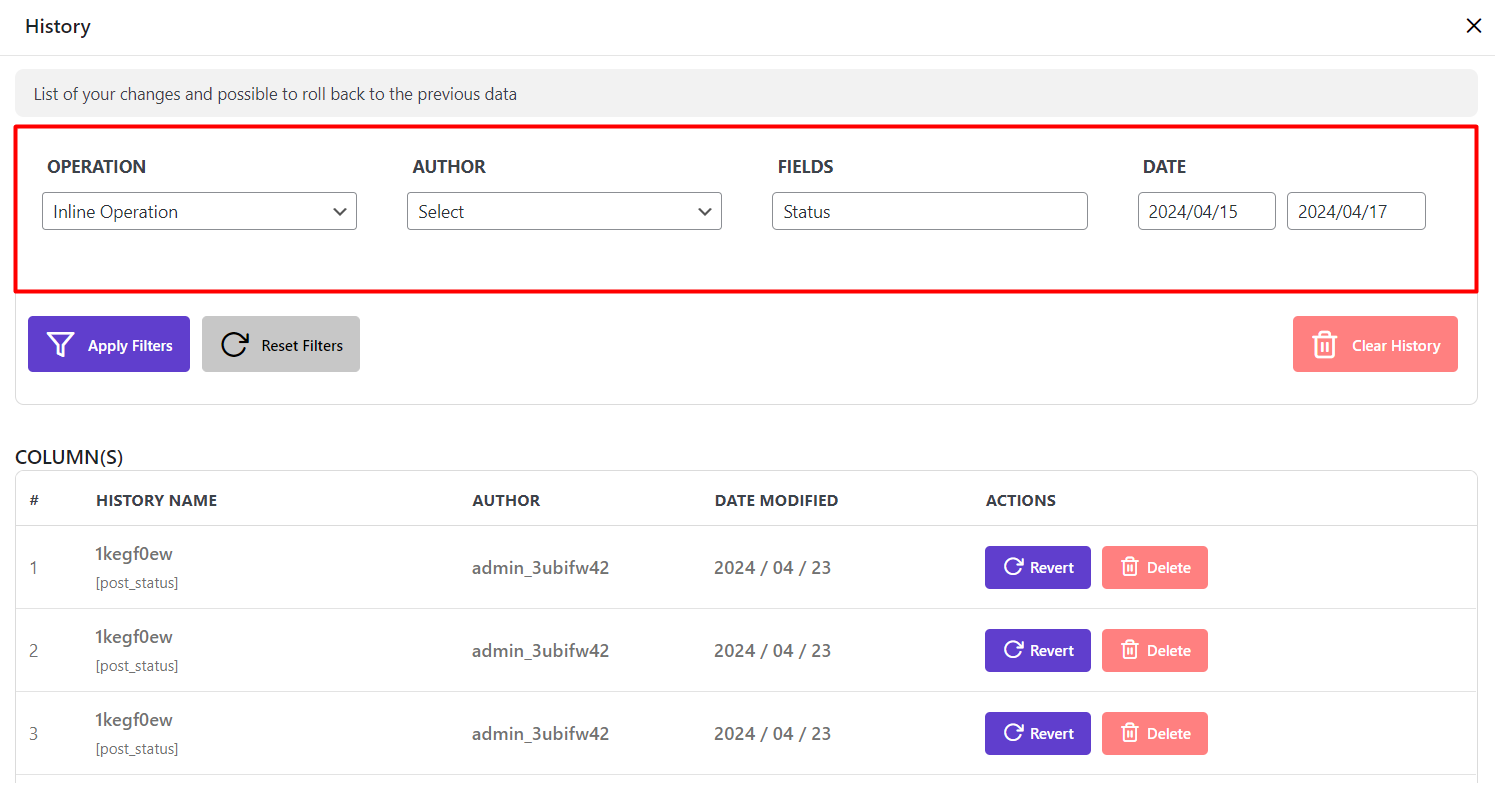Viewport: 1495px width, 795px height.
Task: Click the revert arrow icon in row 2
Action: tap(1012, 650)
